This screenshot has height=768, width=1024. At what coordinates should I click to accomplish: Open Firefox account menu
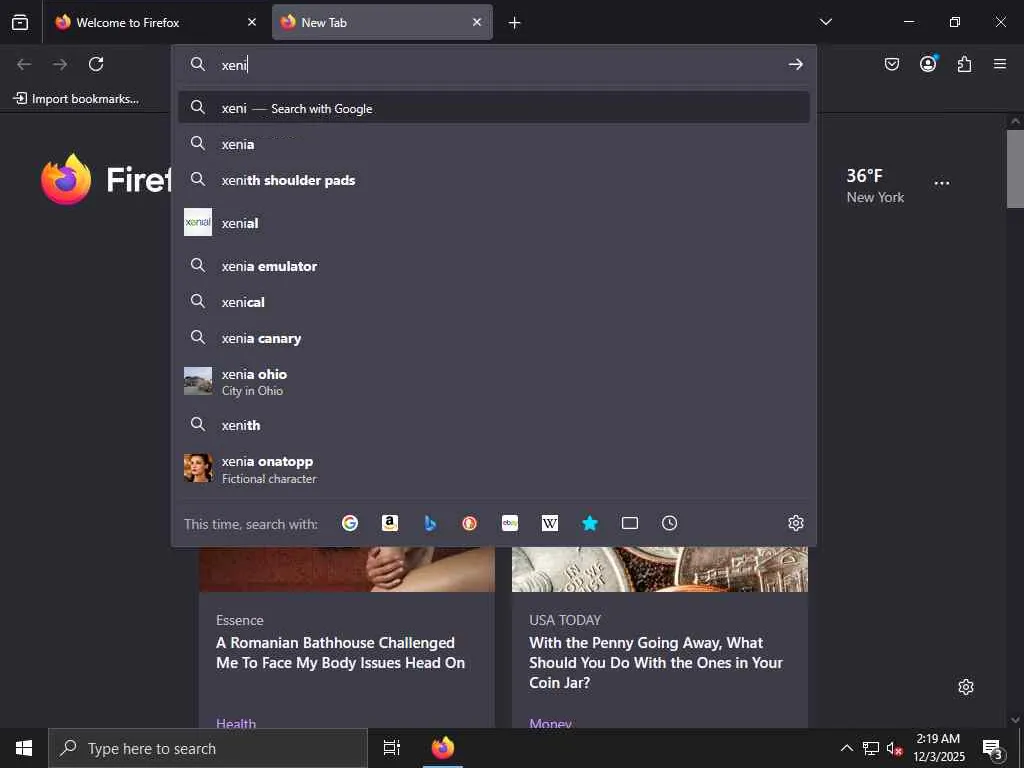click(928, 64)
